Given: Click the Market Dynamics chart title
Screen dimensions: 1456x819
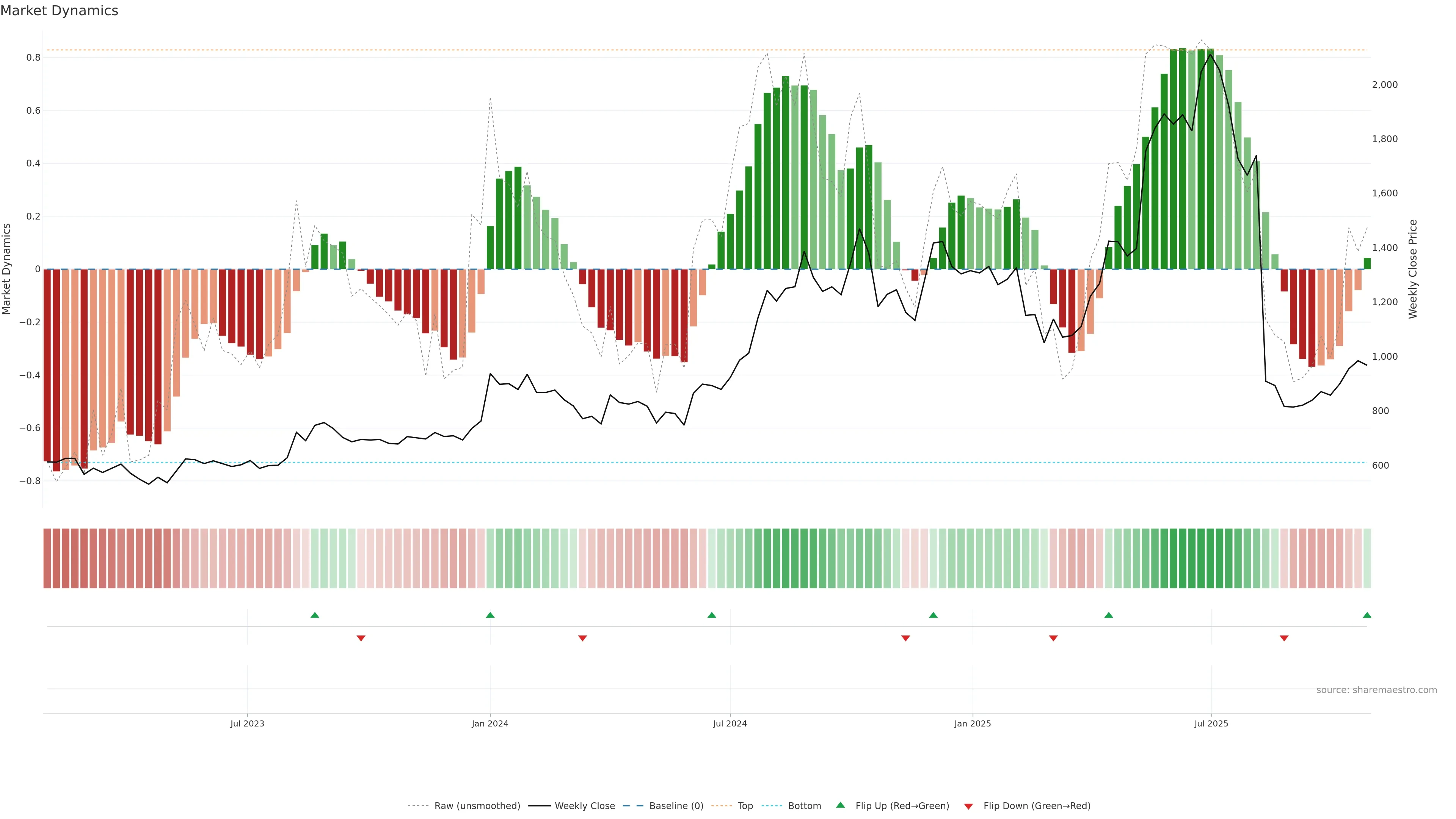Looking at the screenshot, I should click(x=60, y=11).
